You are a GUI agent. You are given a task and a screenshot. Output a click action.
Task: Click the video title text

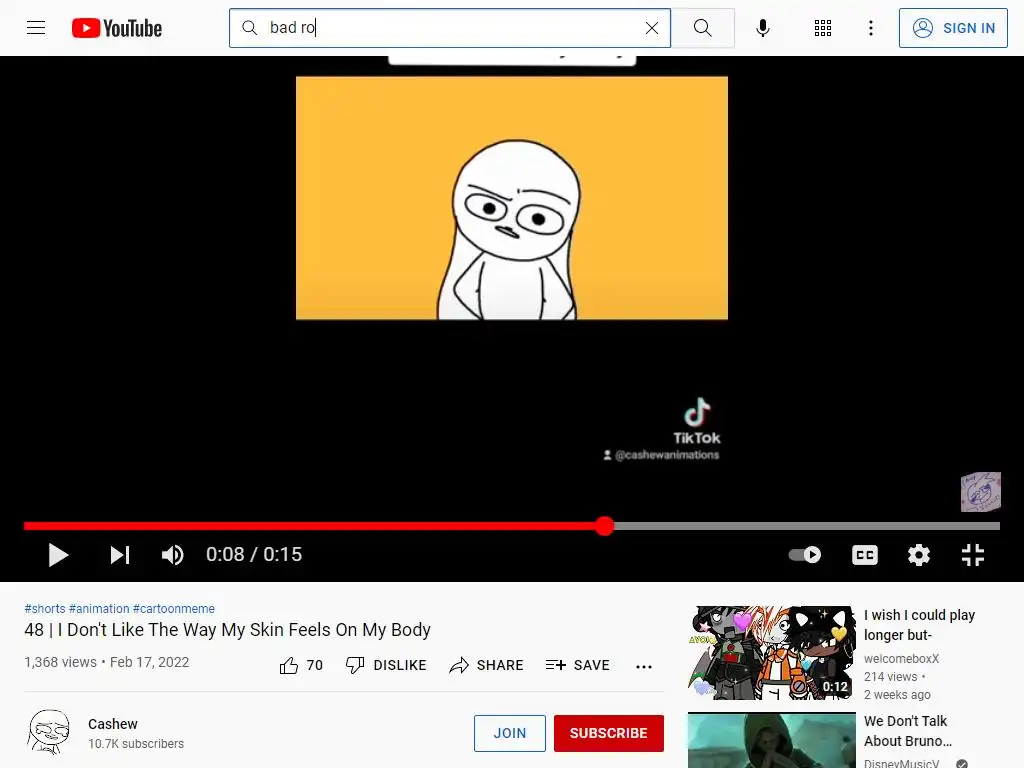tap(227, 630)
